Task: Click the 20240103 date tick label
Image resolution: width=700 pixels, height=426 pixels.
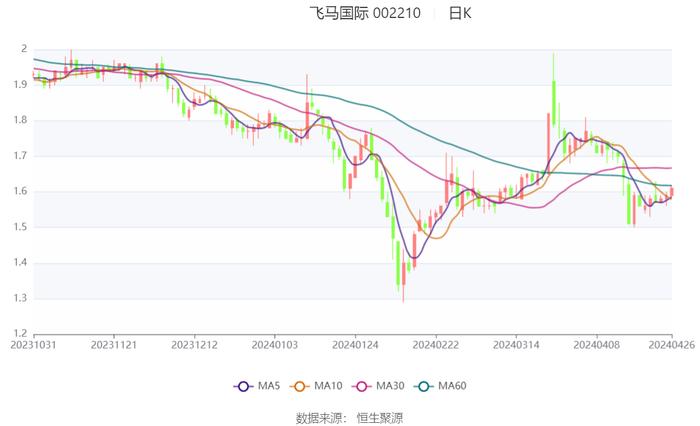Action: pos(274,344)
